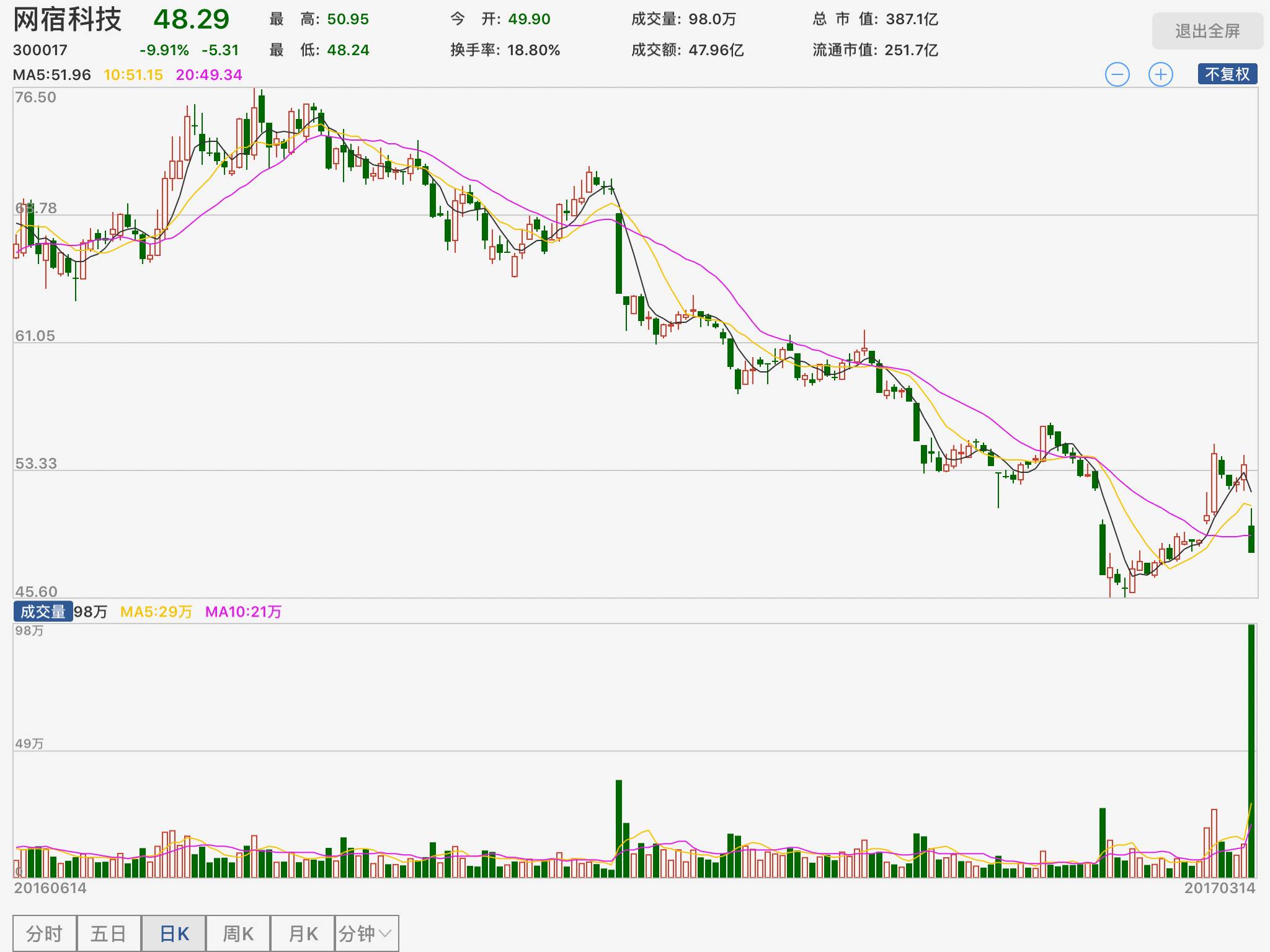1270x952 pixels.
Task: Expand the 分钟 minutes dropdown
Action: pos(366,933)
